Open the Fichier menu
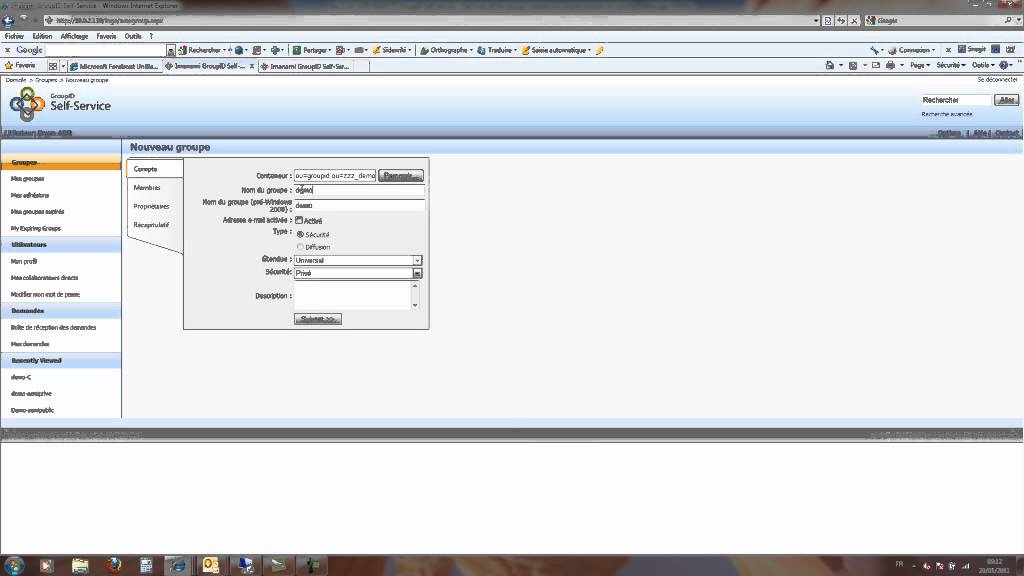The image size is (1024, 576). pos(14,36)
